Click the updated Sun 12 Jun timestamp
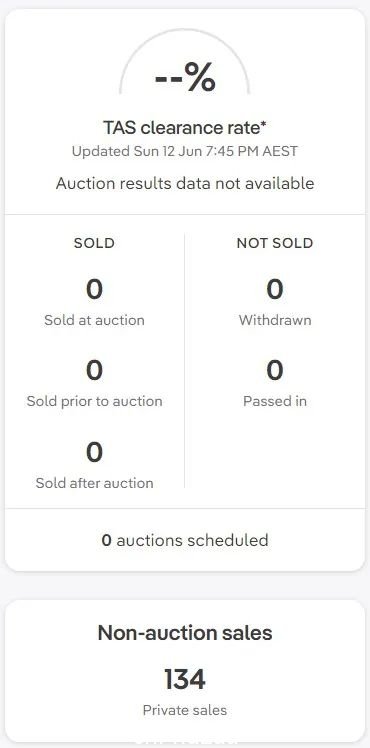Image resolution: width=370 pixels, height=748 pixels. 185,152
